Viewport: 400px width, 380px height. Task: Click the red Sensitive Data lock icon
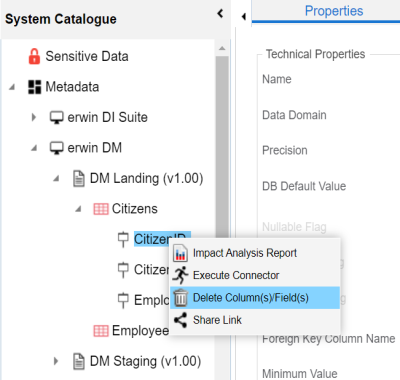click(34, 56)
